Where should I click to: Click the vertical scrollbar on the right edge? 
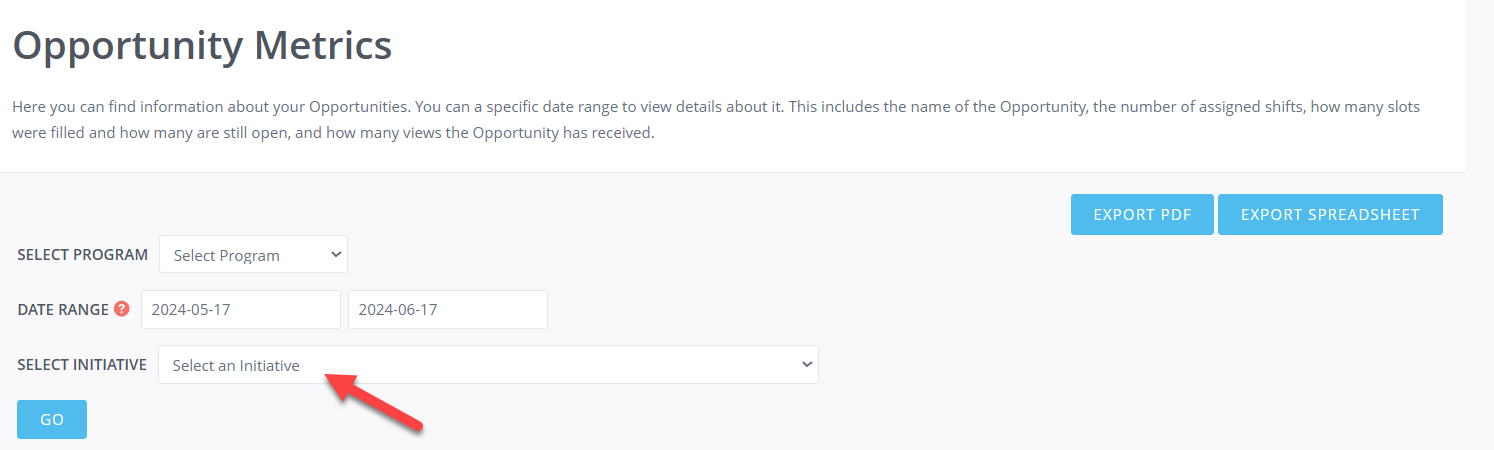point(1480,225)
